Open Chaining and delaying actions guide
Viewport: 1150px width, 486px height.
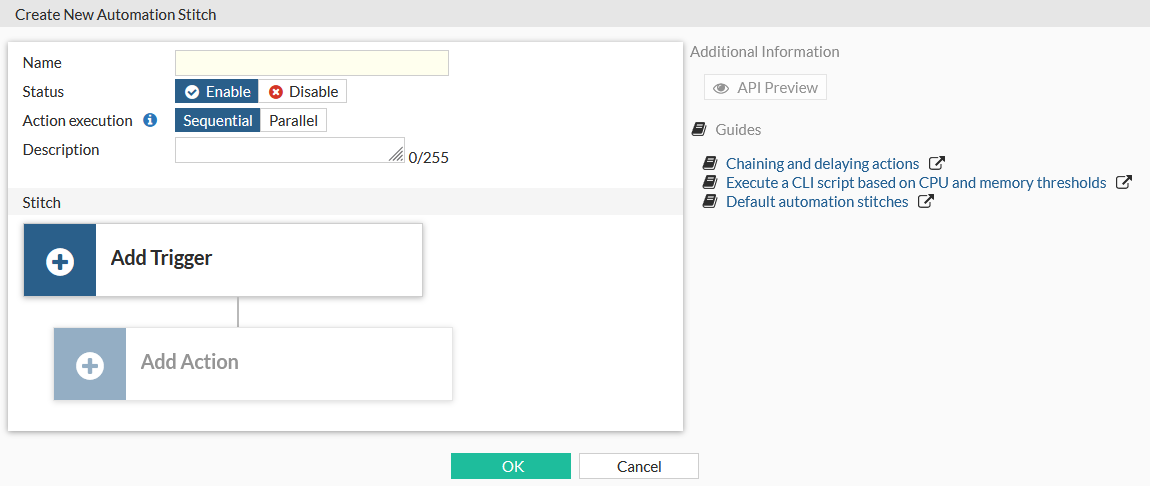pyautogui.click(x=822, y=163)
